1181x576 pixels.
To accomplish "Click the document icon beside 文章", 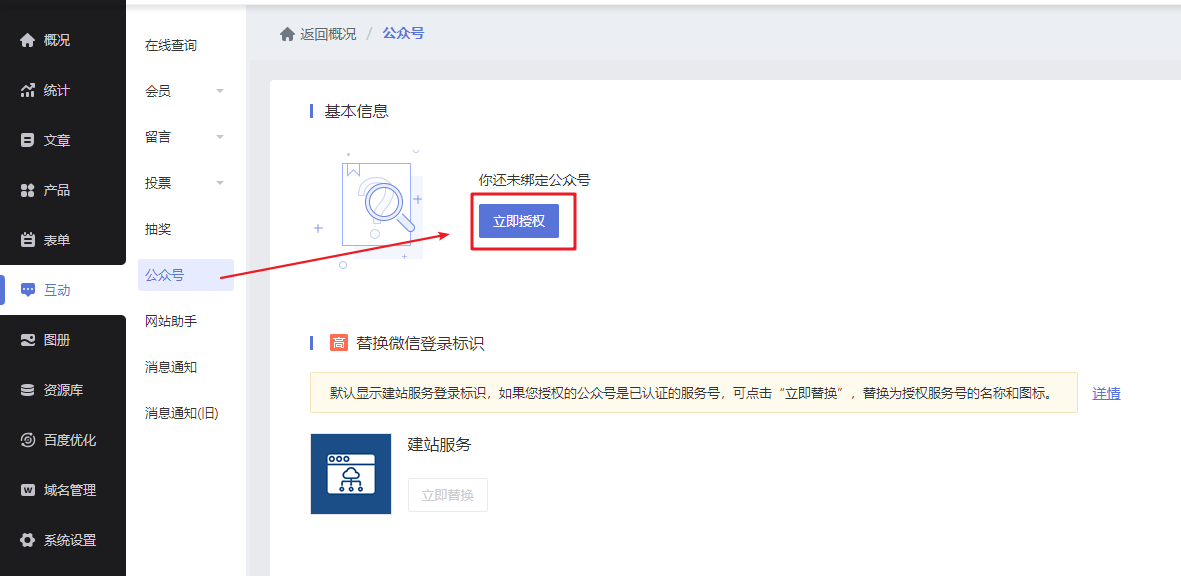I will click(28, 140).
